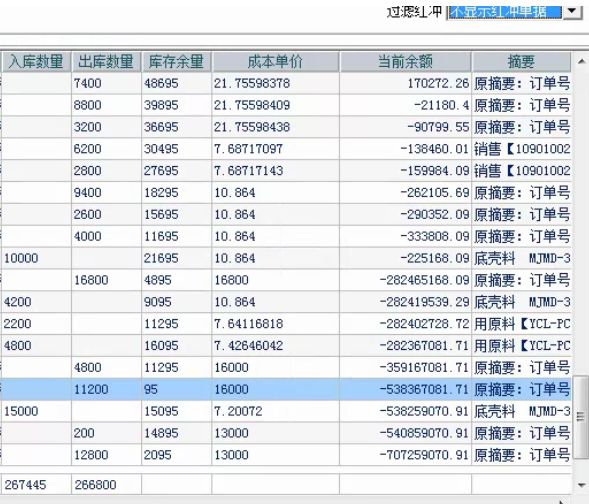Screen dimensions: 589x504
Task: Click outbound total 266800 in footer
Action: (106, 484)
